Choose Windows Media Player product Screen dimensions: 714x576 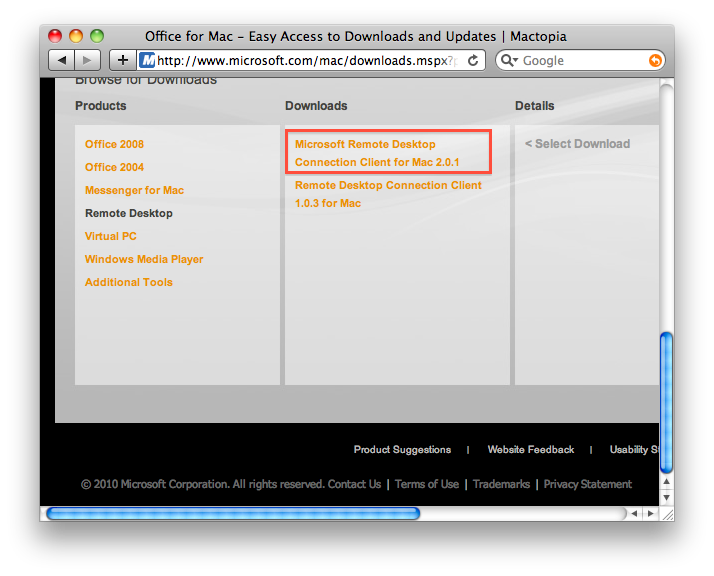pyautogui.click(x=144, y=259)
